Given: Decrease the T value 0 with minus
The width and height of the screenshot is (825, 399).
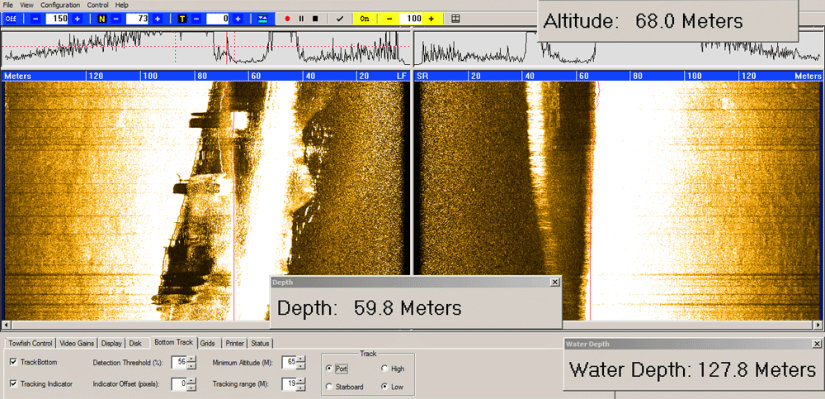Looking at the screenshot, I should [196, 18].
